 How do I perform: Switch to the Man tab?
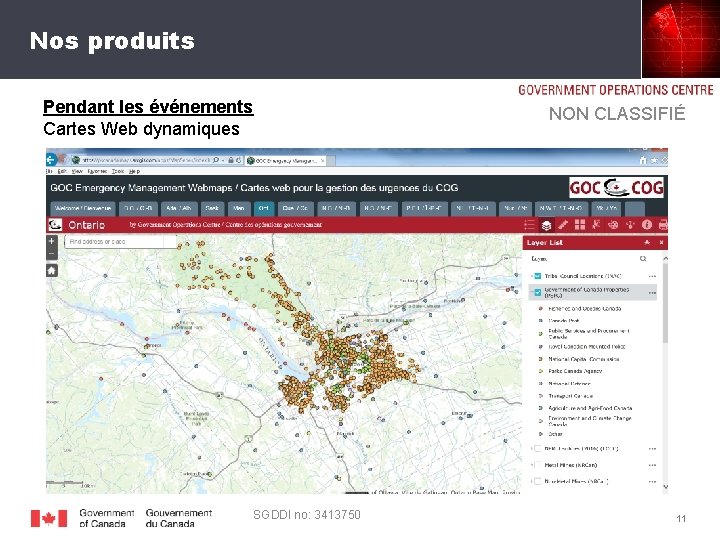tap(239, 208)
